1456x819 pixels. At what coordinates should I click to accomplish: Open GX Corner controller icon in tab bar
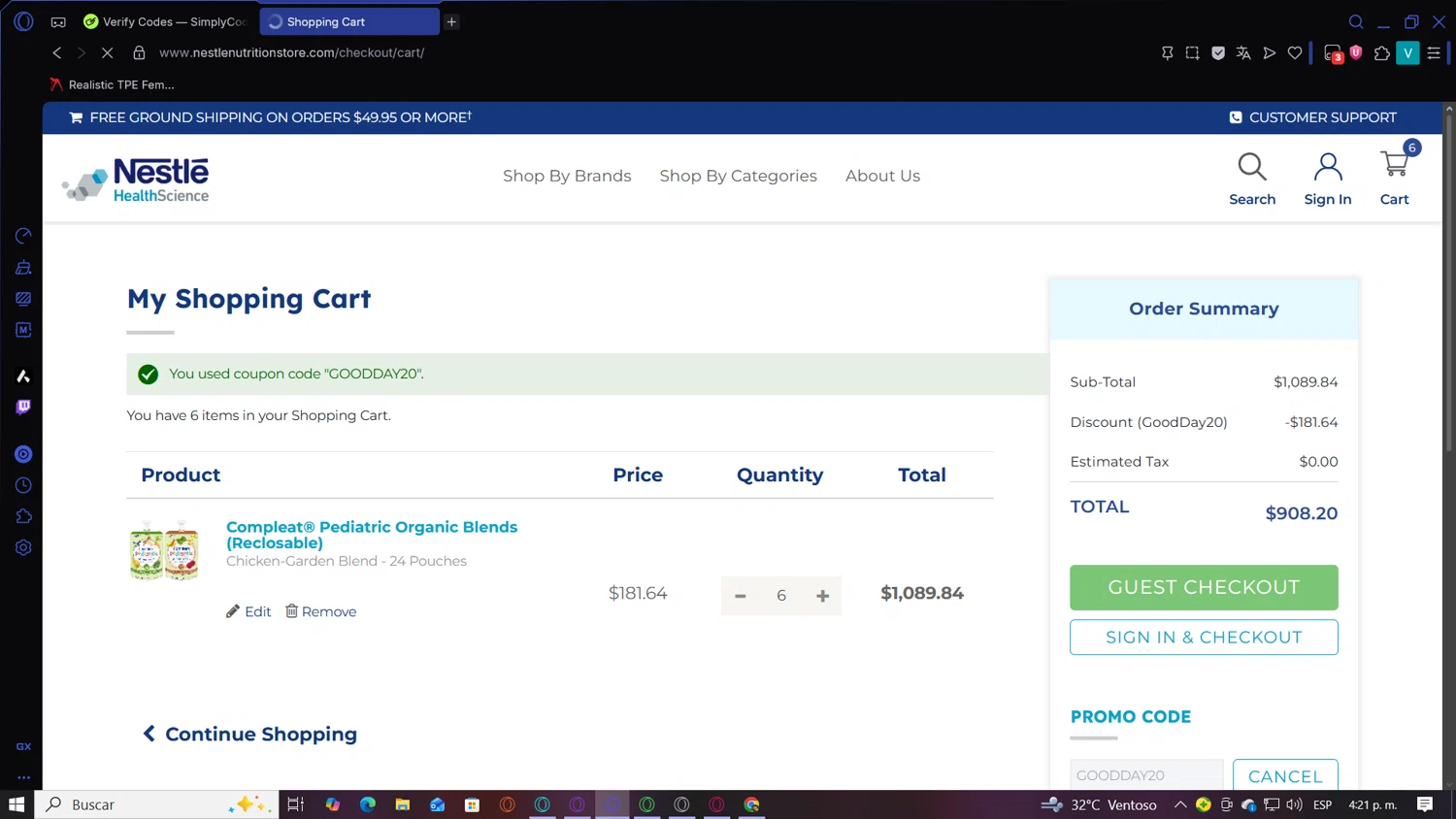click(58, 21)
